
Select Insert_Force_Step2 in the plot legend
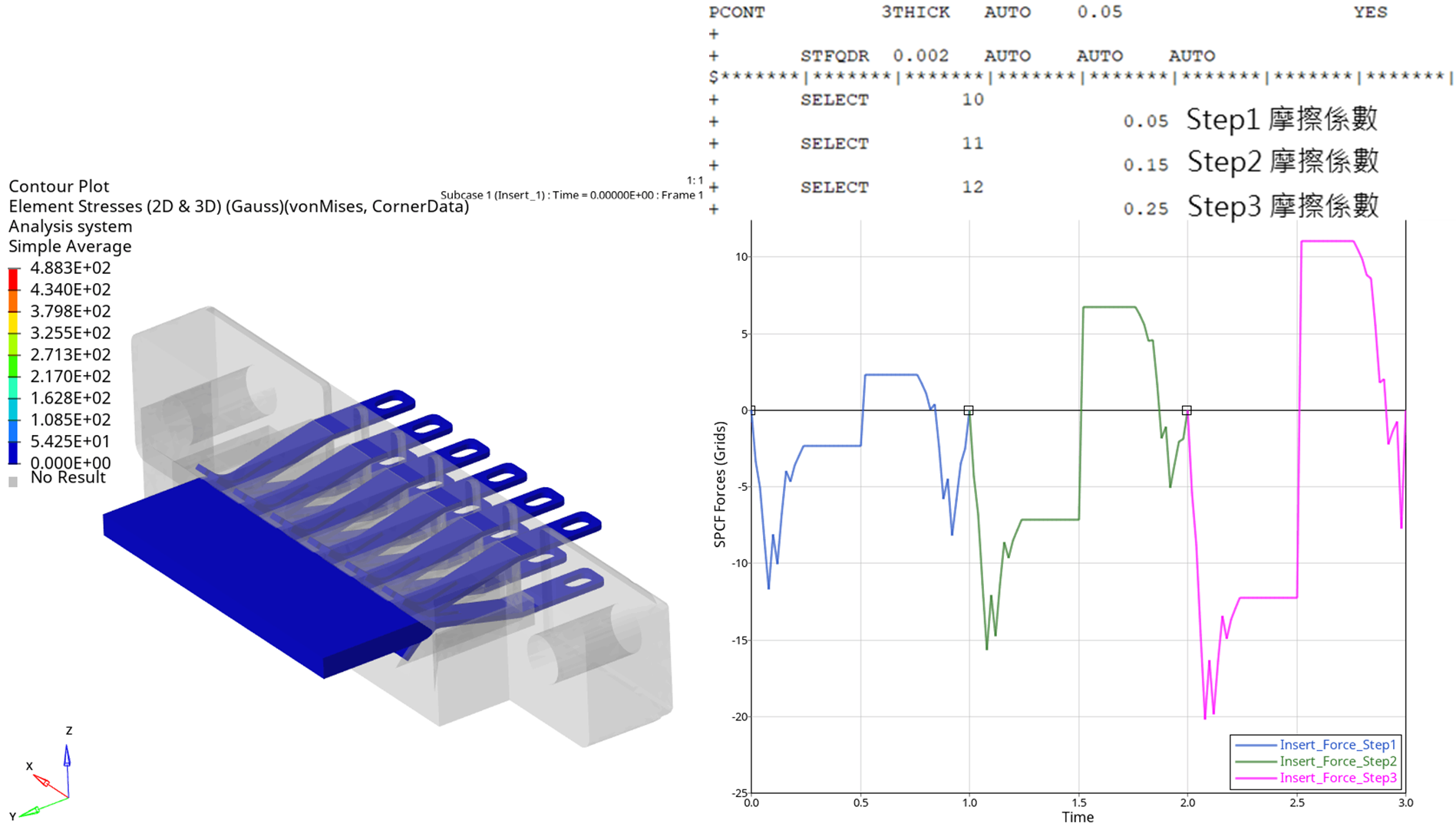1337,761
